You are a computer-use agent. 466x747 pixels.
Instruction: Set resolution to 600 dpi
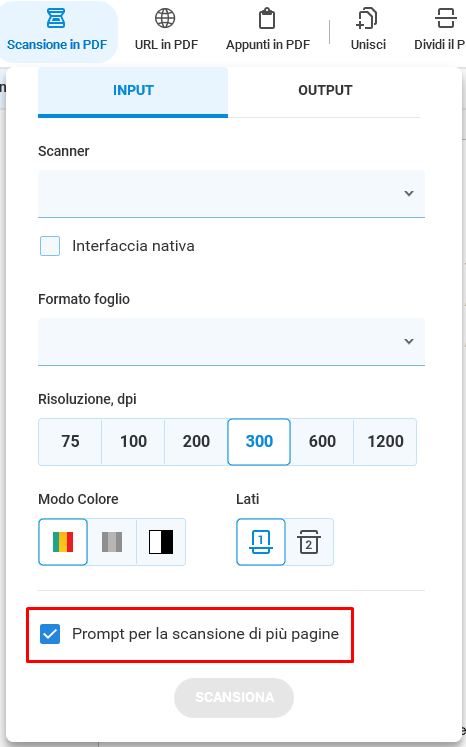click(x=322, y=442)
